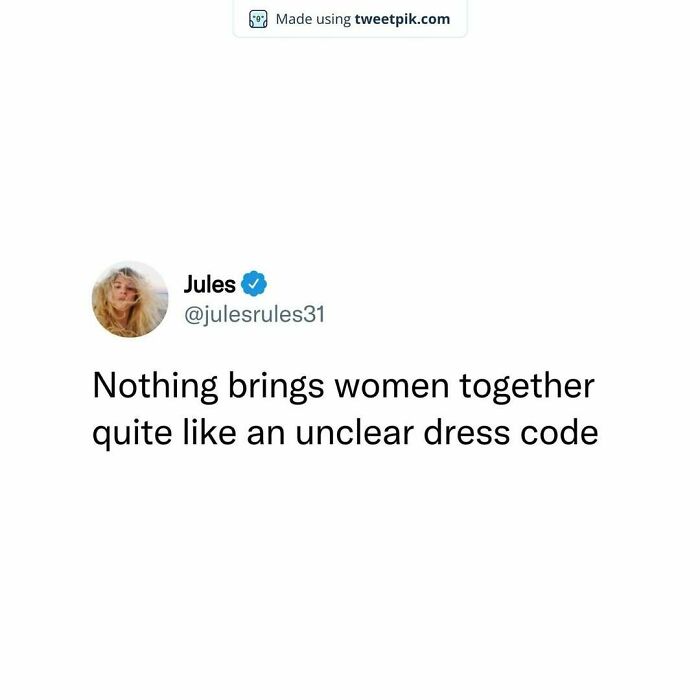The height and width of the screenshot is (700, 700).
Task: Click the "@" symbol in the handle
Action: click(193, 315)
